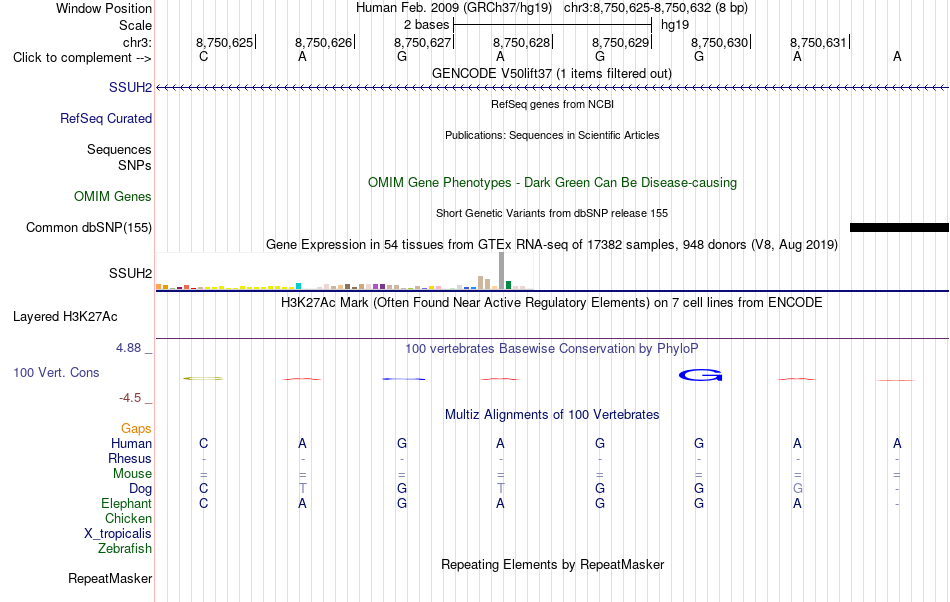Click the -4.5 PhyloP lower scale value
Image resolution: width=950 pixels, height=602 pixels.
(130, 397)
